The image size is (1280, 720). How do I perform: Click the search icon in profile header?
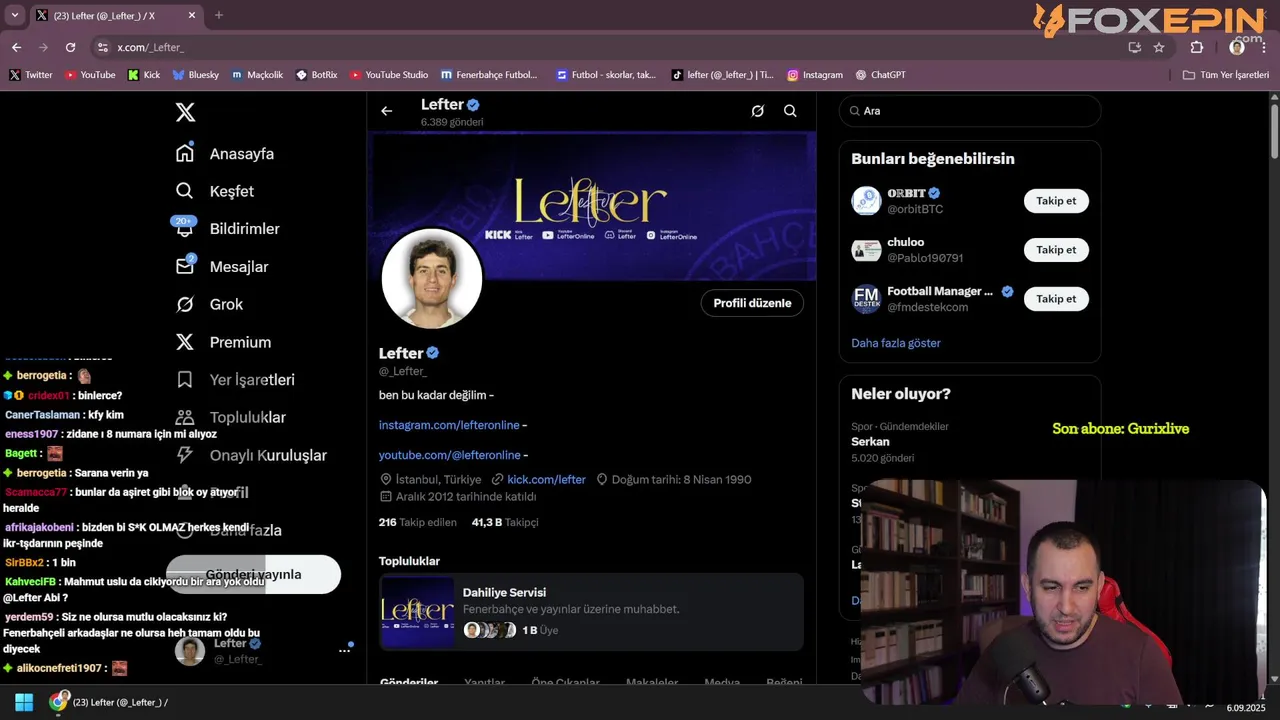(790, 111)
